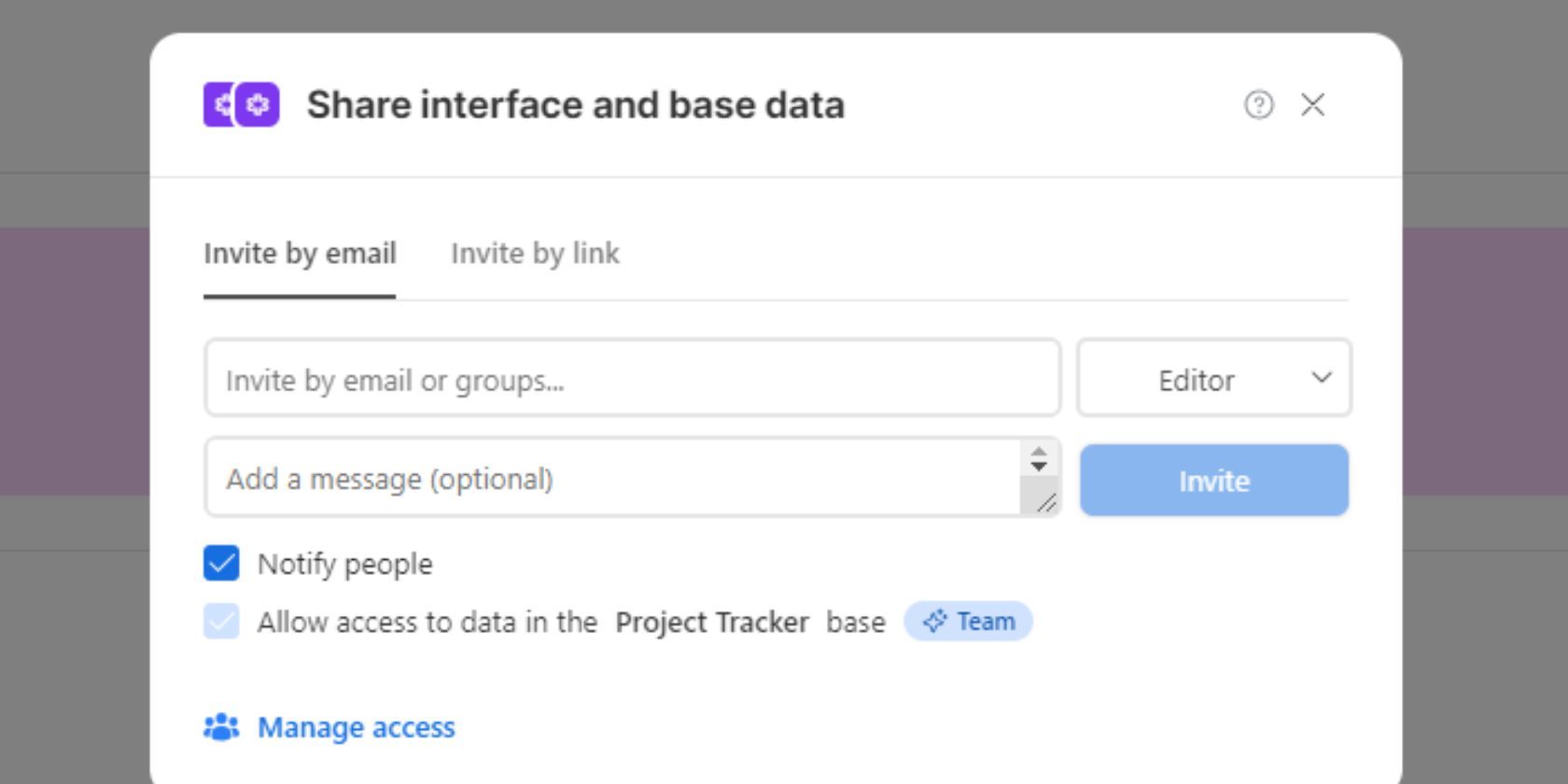Open the Manage access link
The width and height of the screenshot is (1568, 784).
pos(356,727)
